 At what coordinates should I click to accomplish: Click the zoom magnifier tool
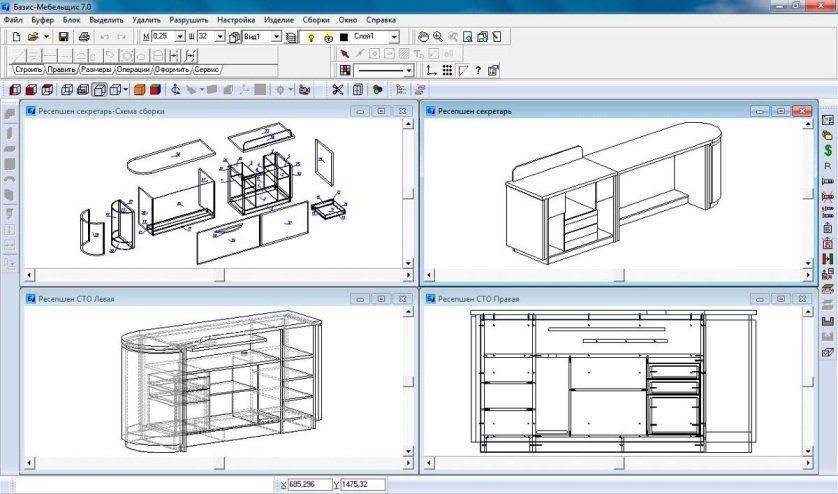[439, 36]
